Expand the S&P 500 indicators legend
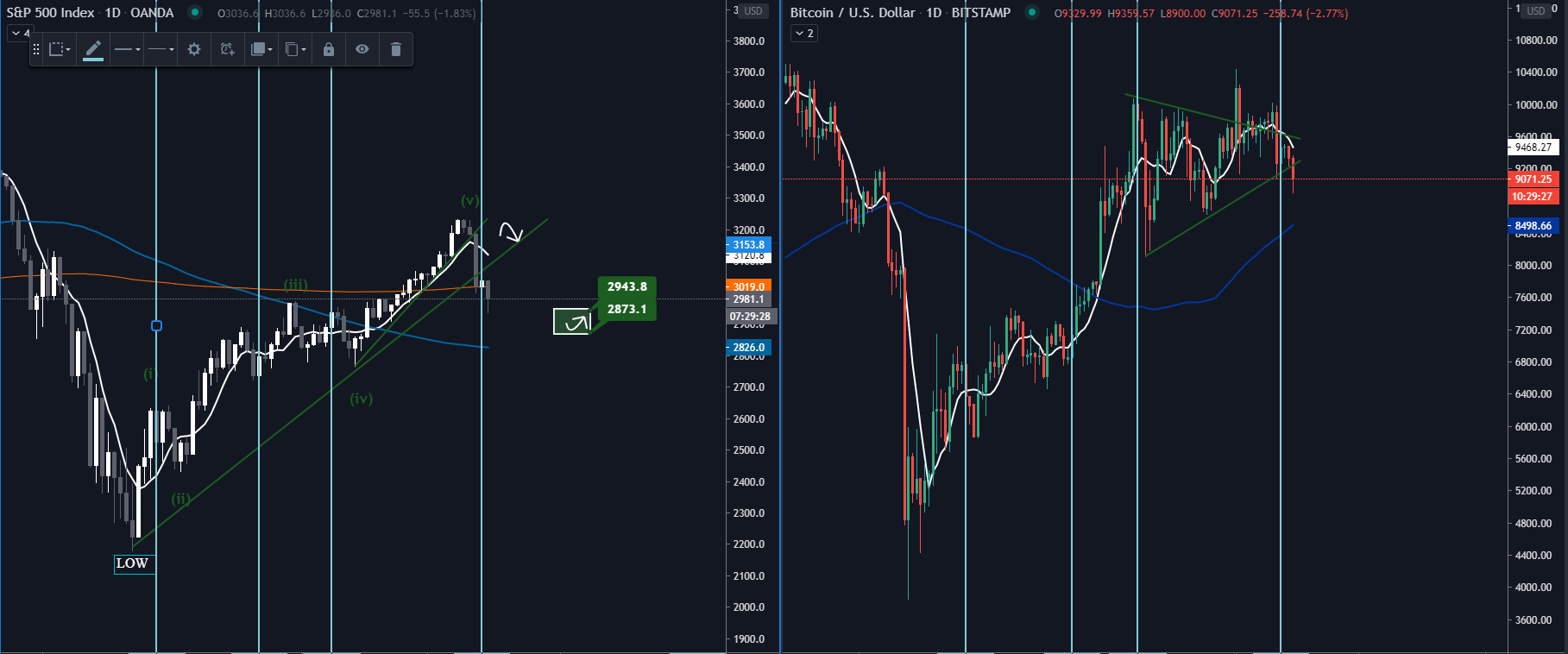This screenshot has width=1568, height=654. [x=20, y=33]
